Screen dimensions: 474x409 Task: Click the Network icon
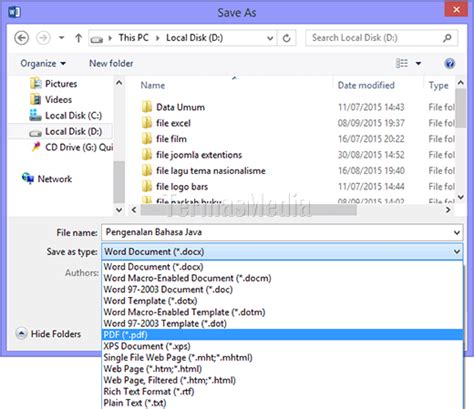click(28, 178)
